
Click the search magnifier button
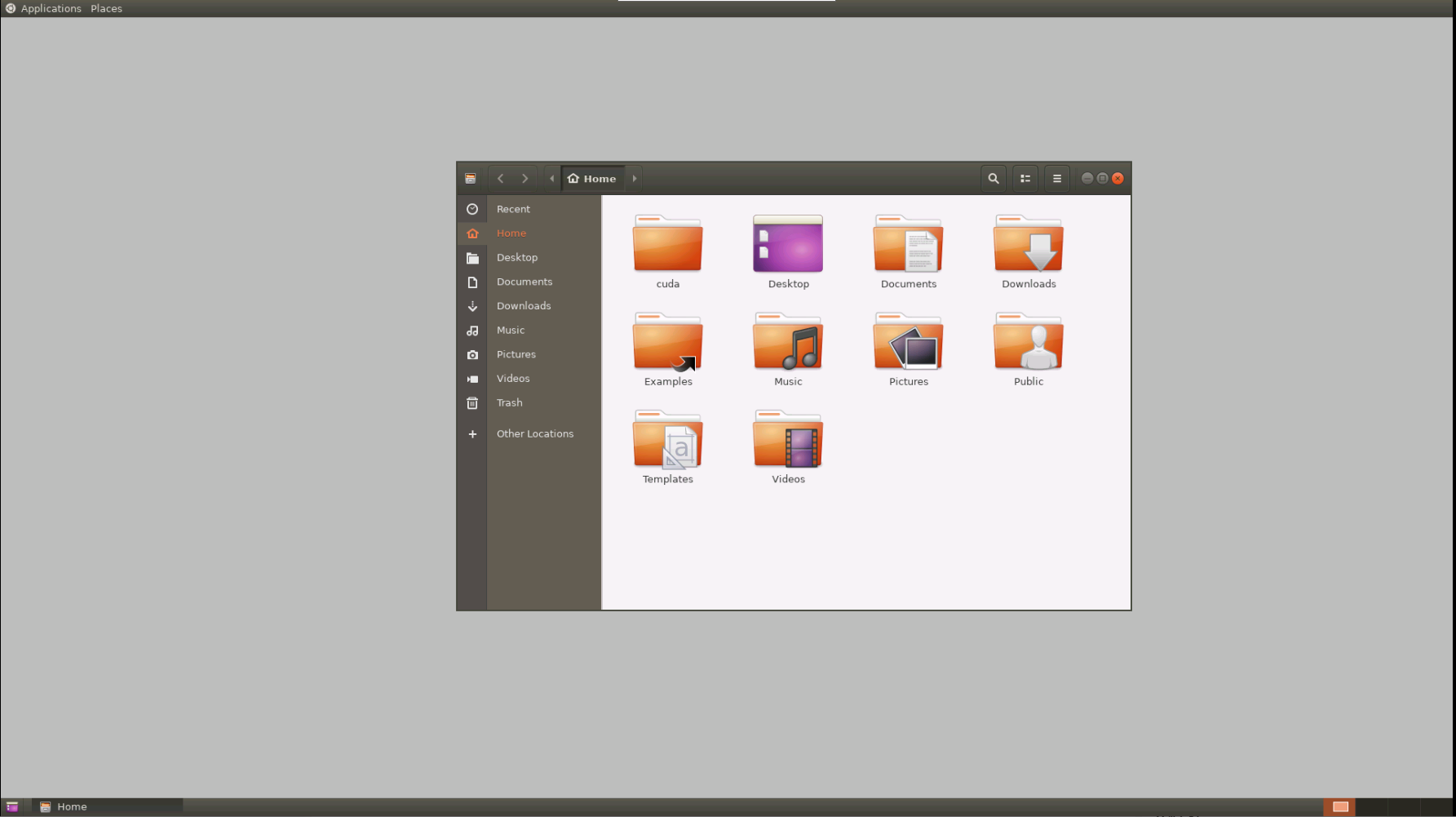click(993, 179)
